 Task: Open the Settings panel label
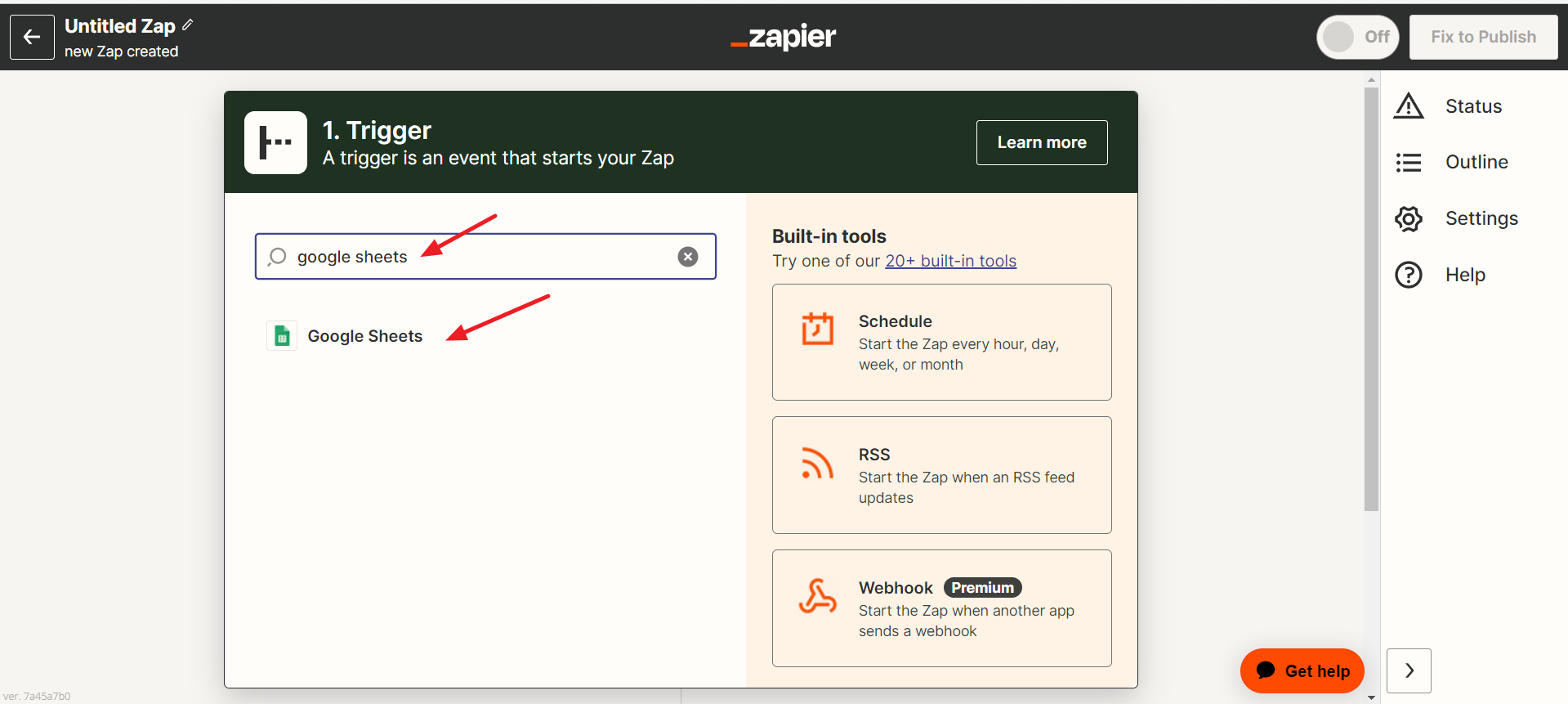(1481, 218)
